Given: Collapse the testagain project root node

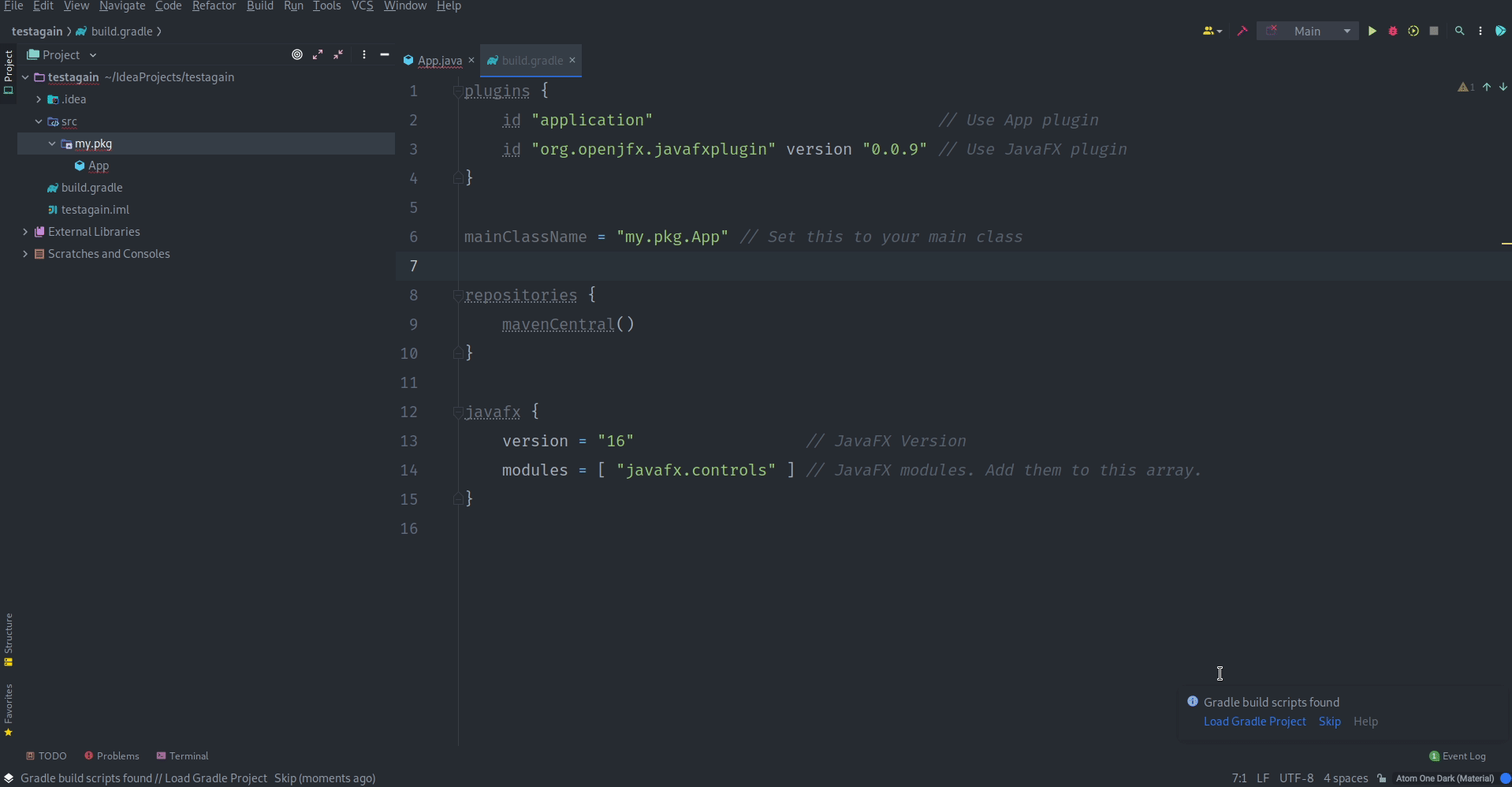Looking at the screenshot, I should coord(25,77).
